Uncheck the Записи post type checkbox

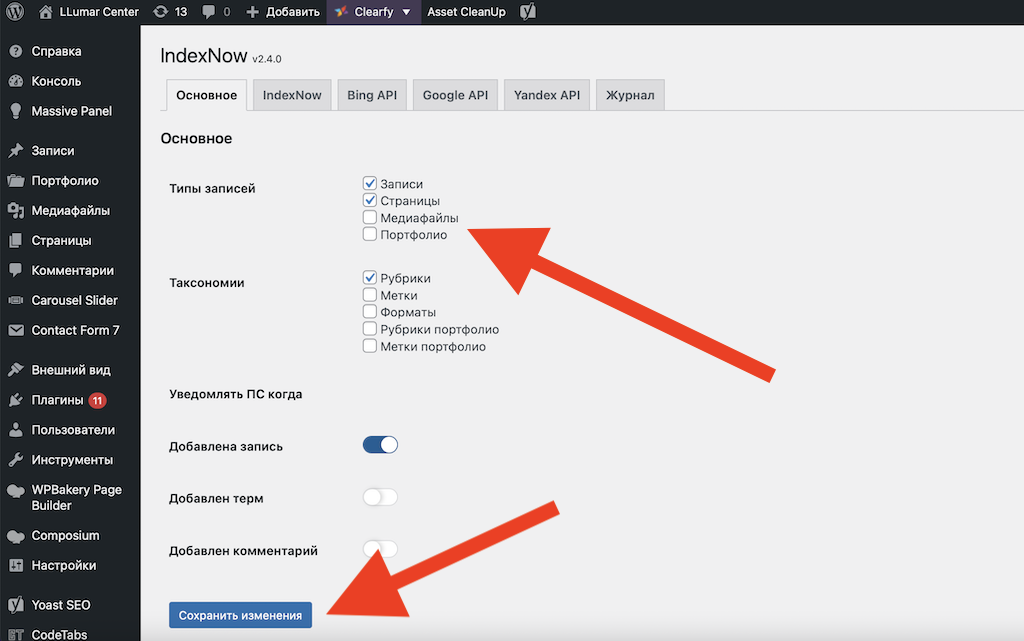point(370,183)
